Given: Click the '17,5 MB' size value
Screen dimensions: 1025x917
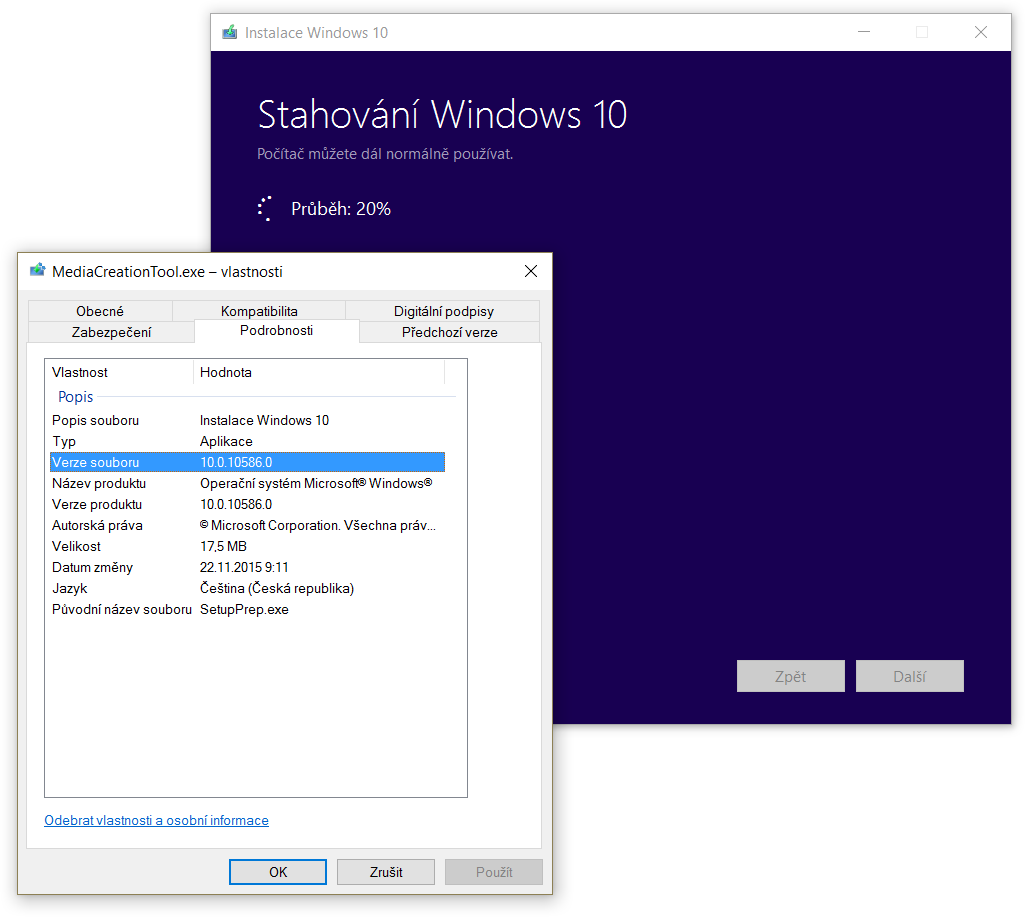Looking at the screenshot, I should point(223,546).
